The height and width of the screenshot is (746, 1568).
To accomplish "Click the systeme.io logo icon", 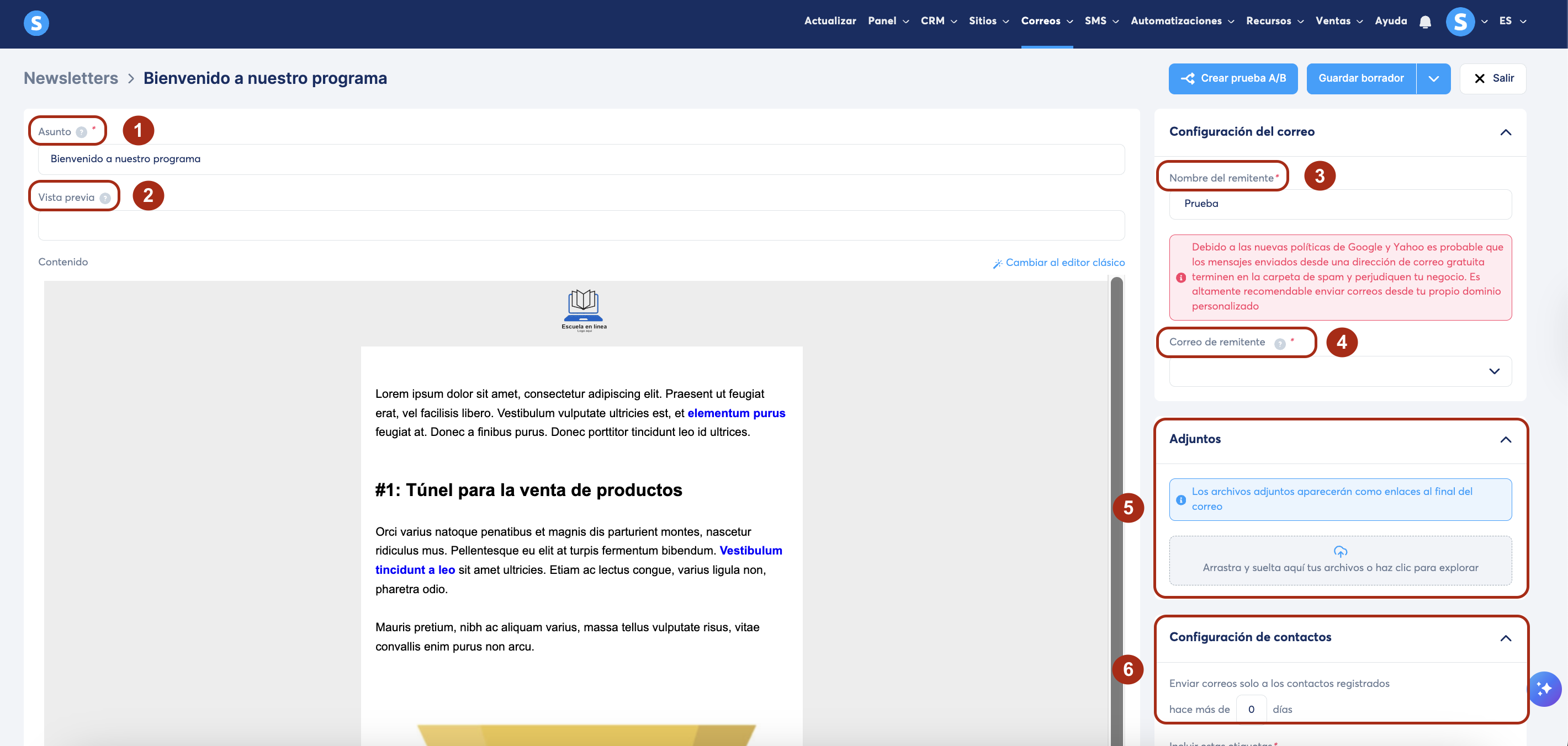I will (x=36, y=23).
